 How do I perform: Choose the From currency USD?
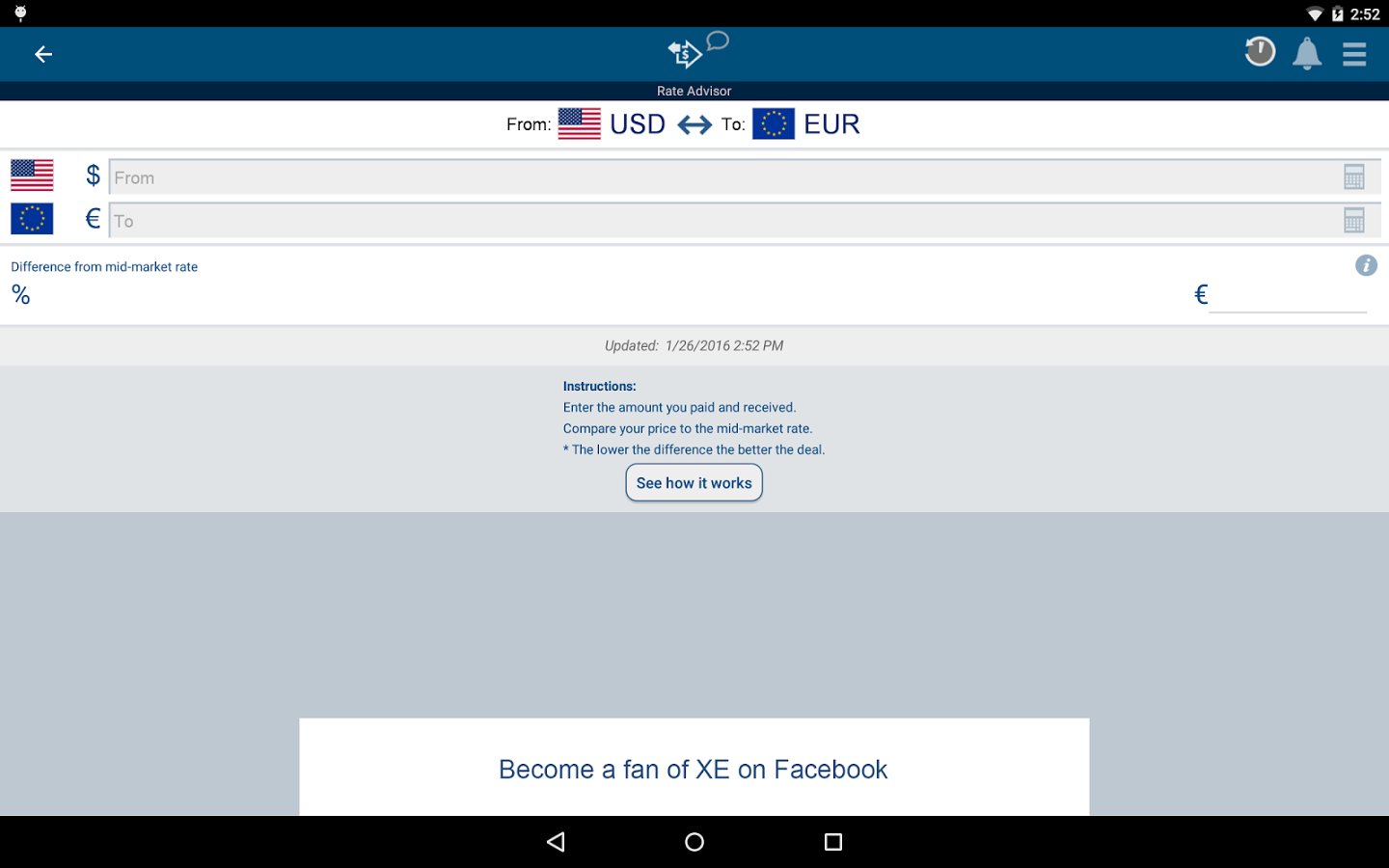coord(638,124)
